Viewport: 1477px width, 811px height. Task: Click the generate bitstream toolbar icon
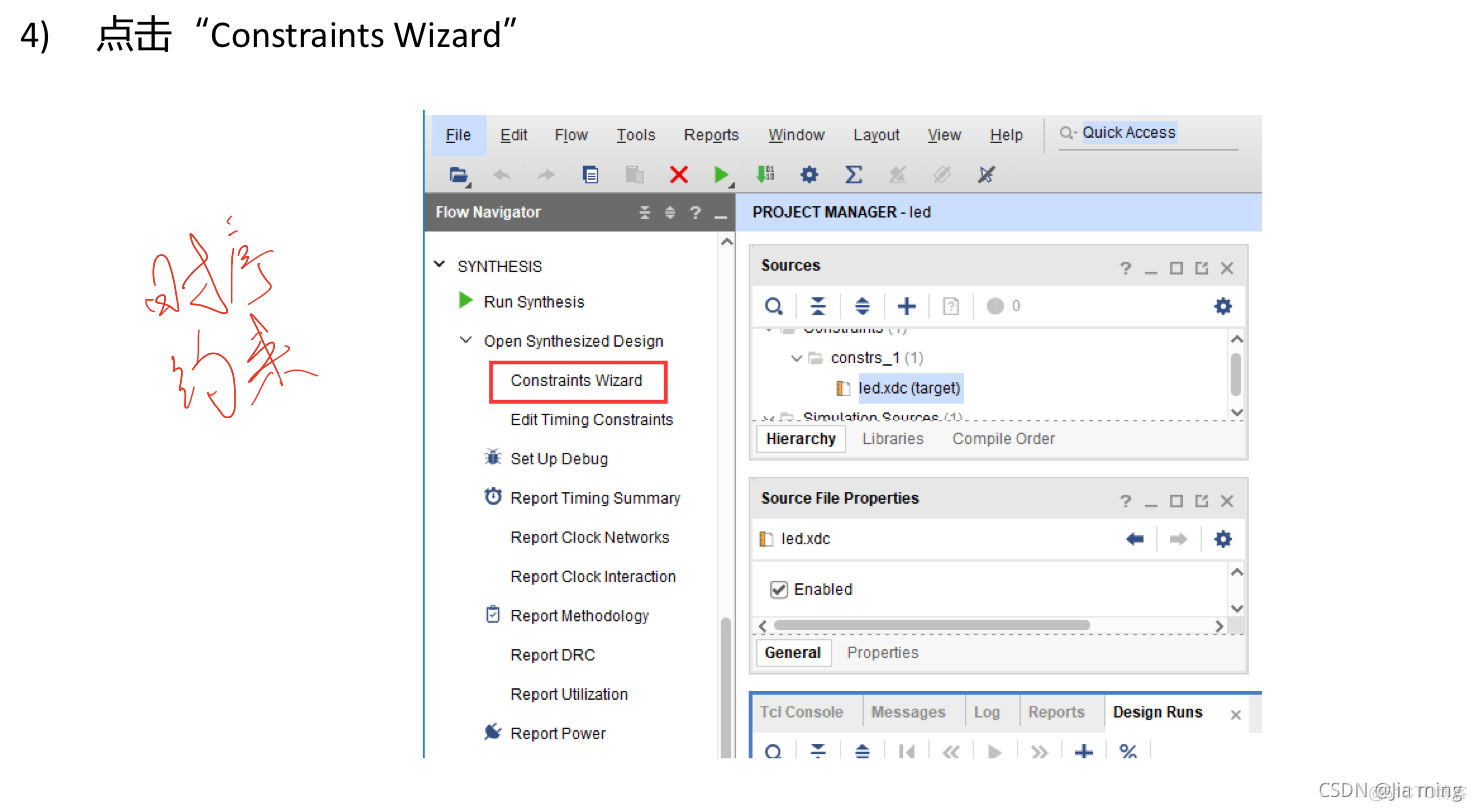[x=765, y=174]
